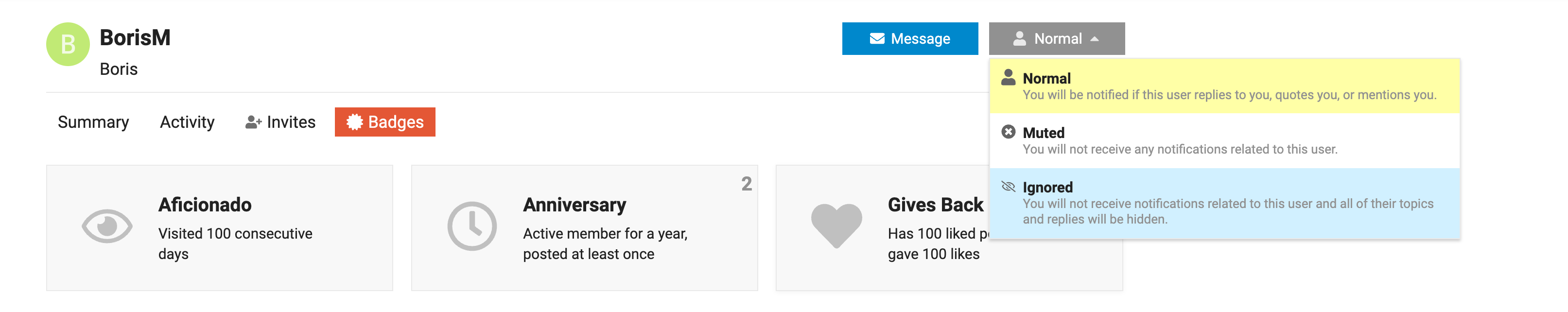Choose the Muted notification option
The width and height of the screenshot is (1568, 312).
point(1225,140)
